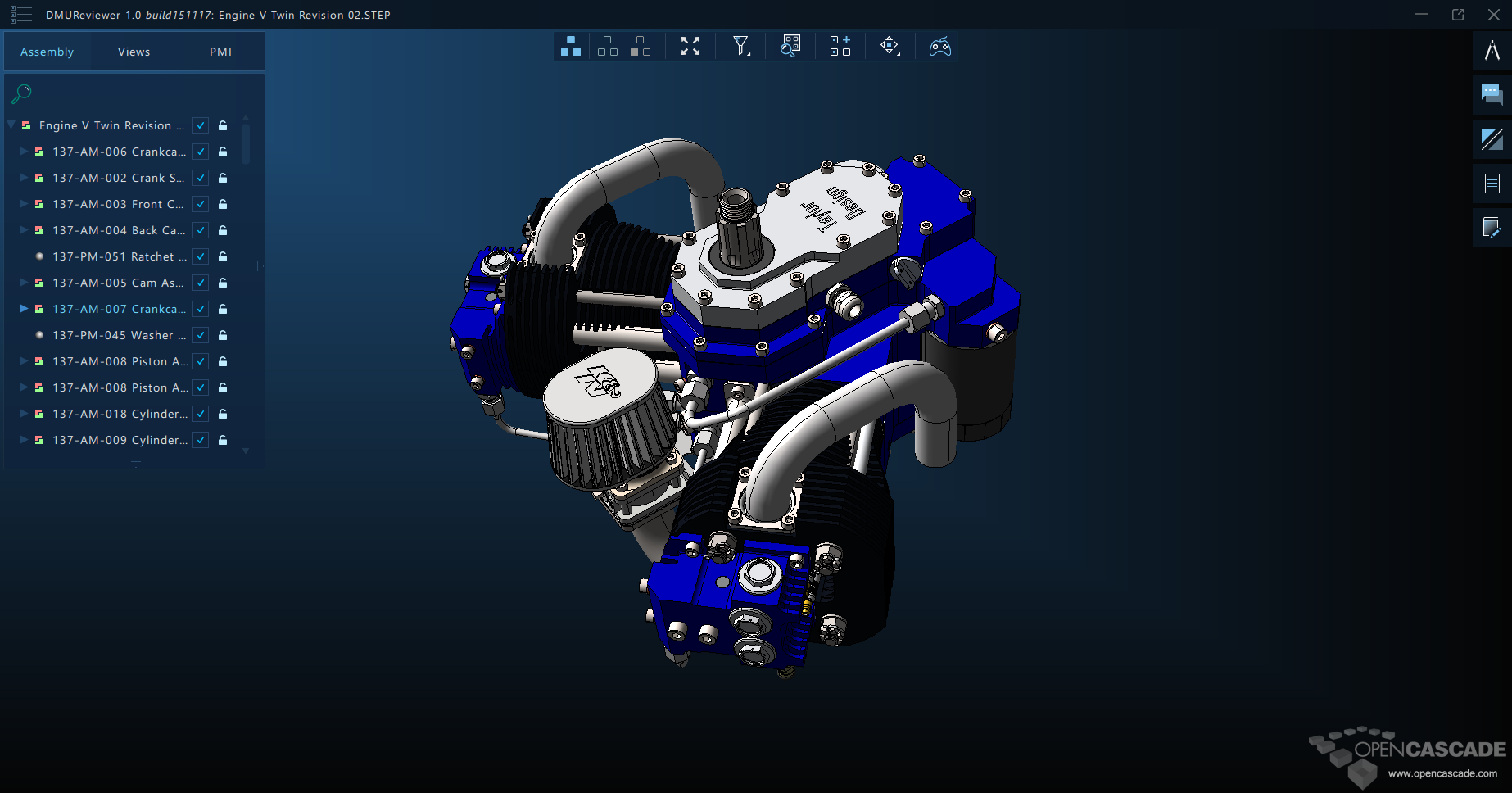Image resolution: width=1512 pixels, height=793 pixels.
Task: Open the comments speech bubble panel
Action: [x=1492, y=95]
